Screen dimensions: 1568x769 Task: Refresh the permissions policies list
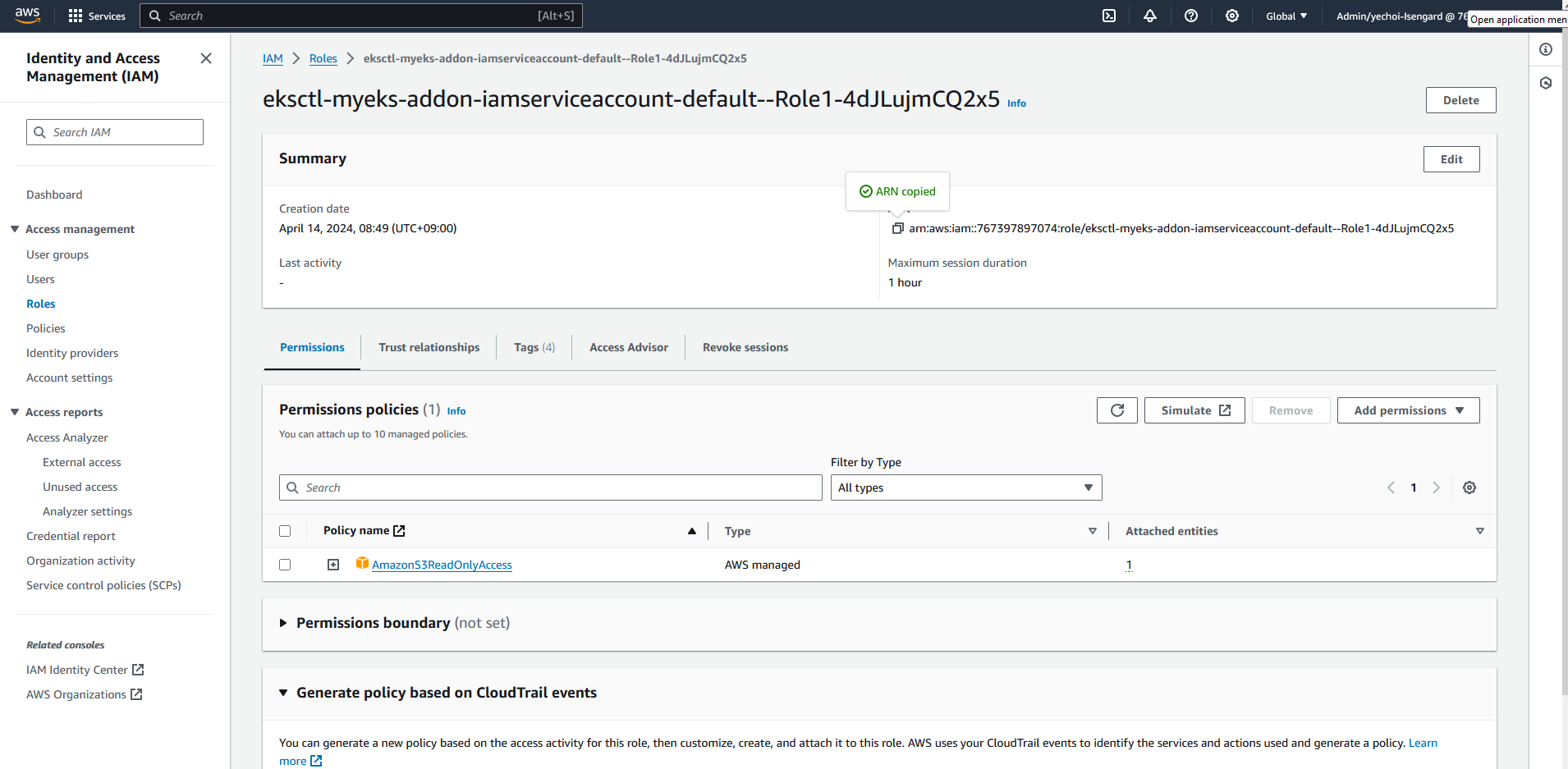[x=1117, y=410]
